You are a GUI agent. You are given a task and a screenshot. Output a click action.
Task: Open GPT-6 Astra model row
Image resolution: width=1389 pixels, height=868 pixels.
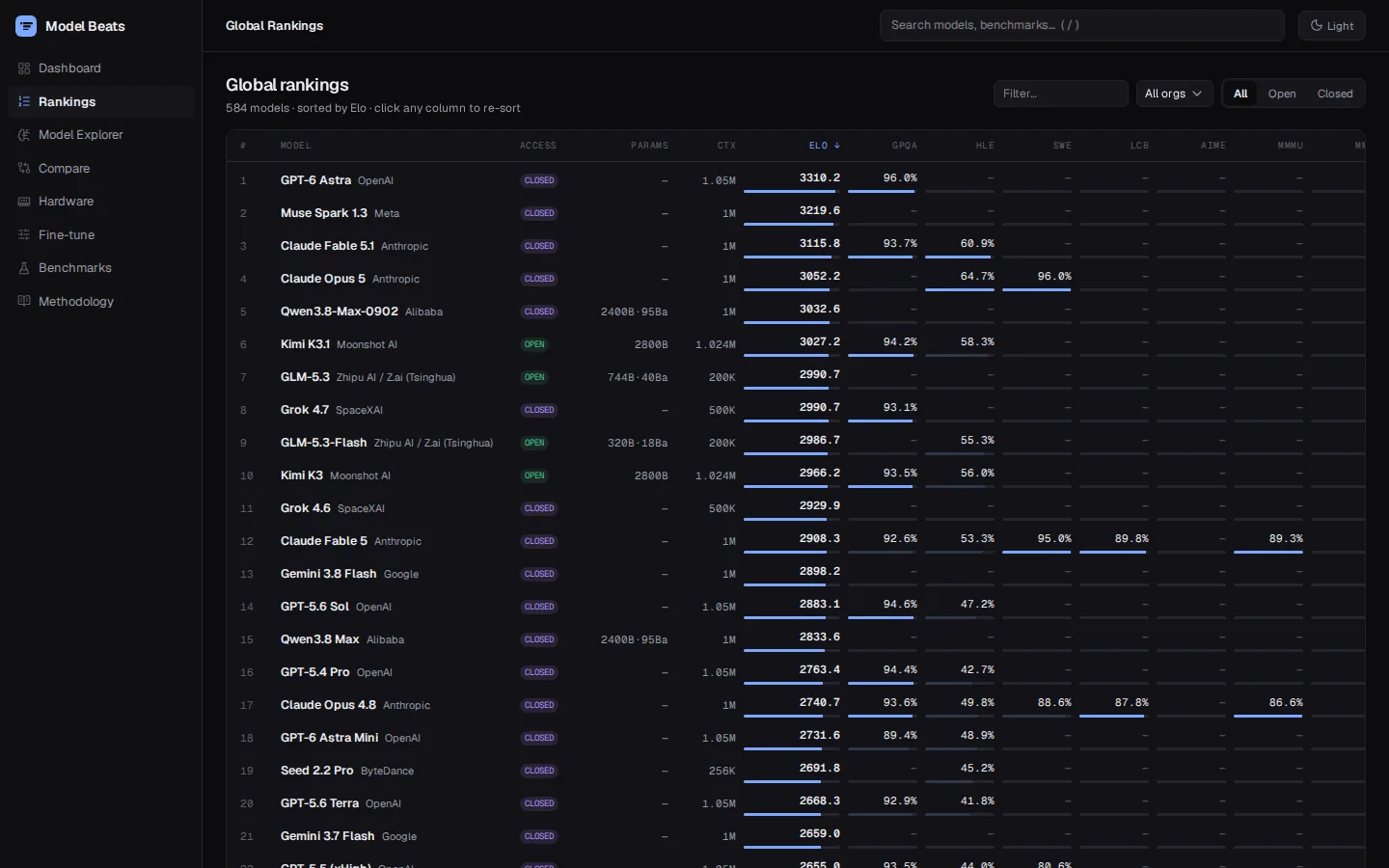796,180
